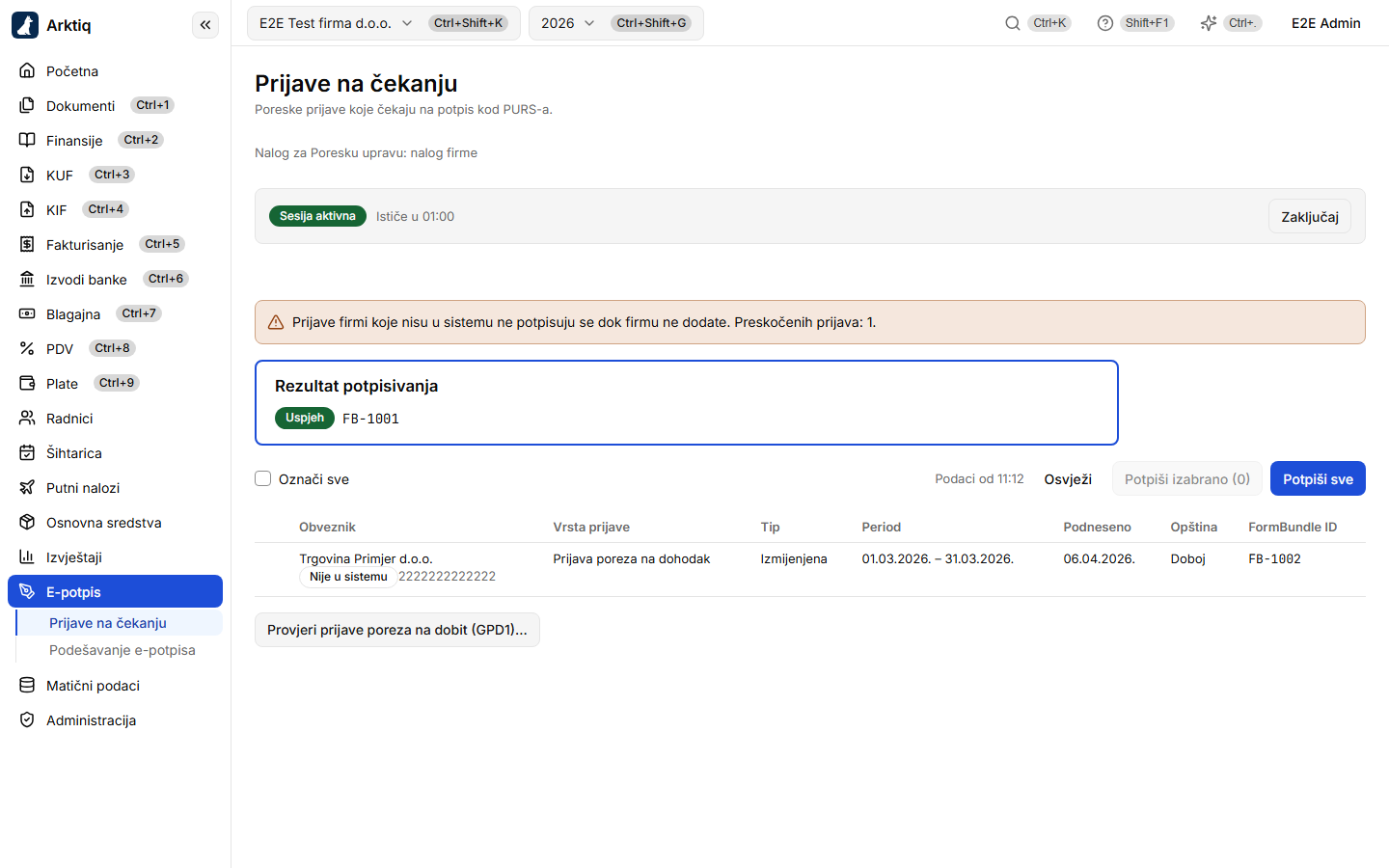Click the Radnici people icon
1389x868 pixels.
(x=27, y=418)
